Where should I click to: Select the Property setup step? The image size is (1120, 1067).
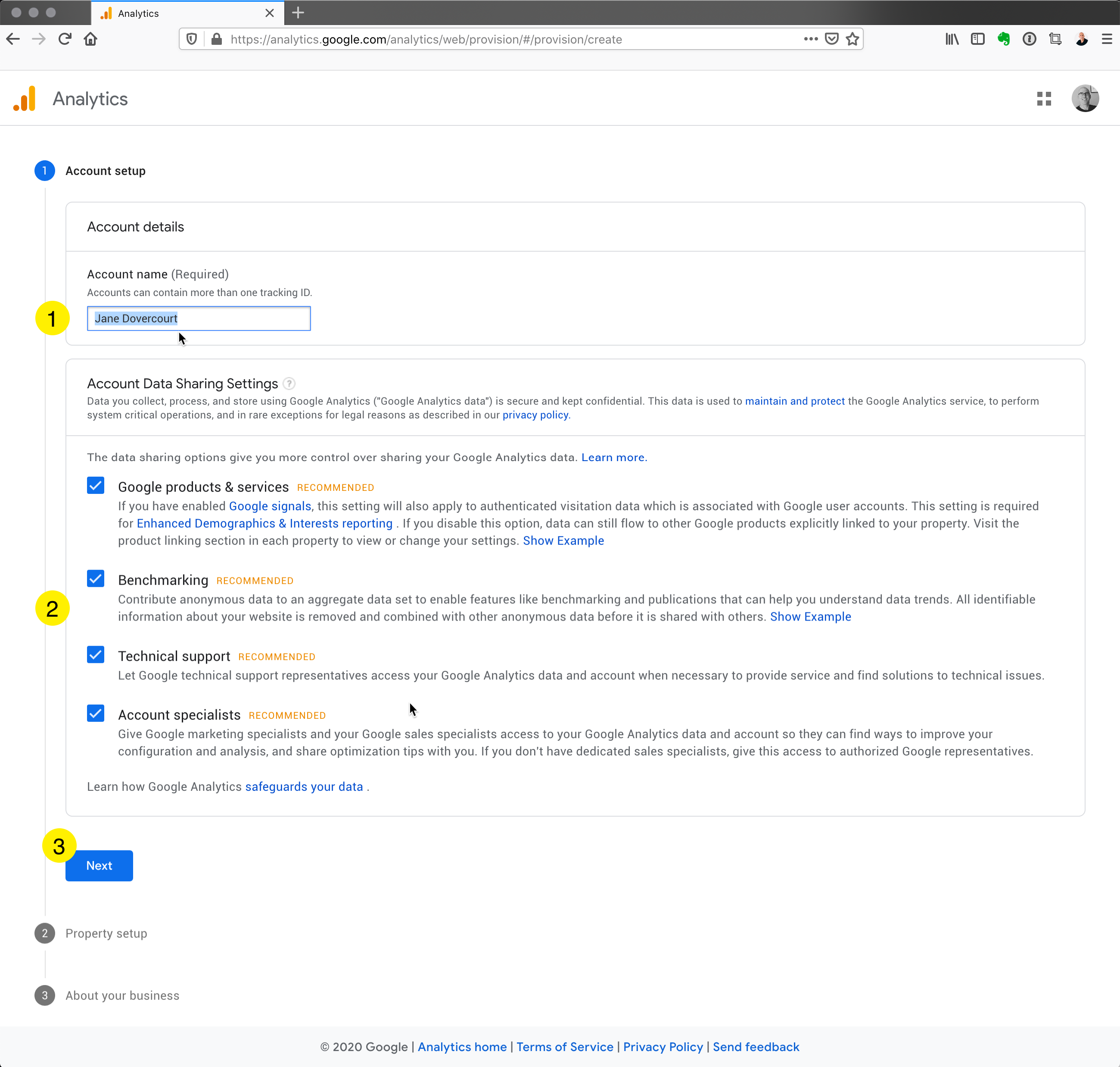106,933
